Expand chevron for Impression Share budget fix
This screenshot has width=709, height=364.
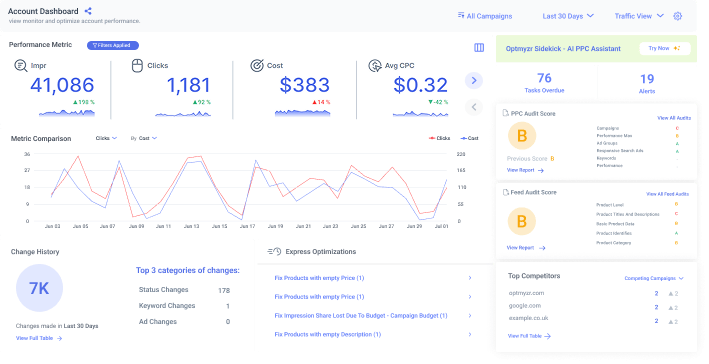470,316
